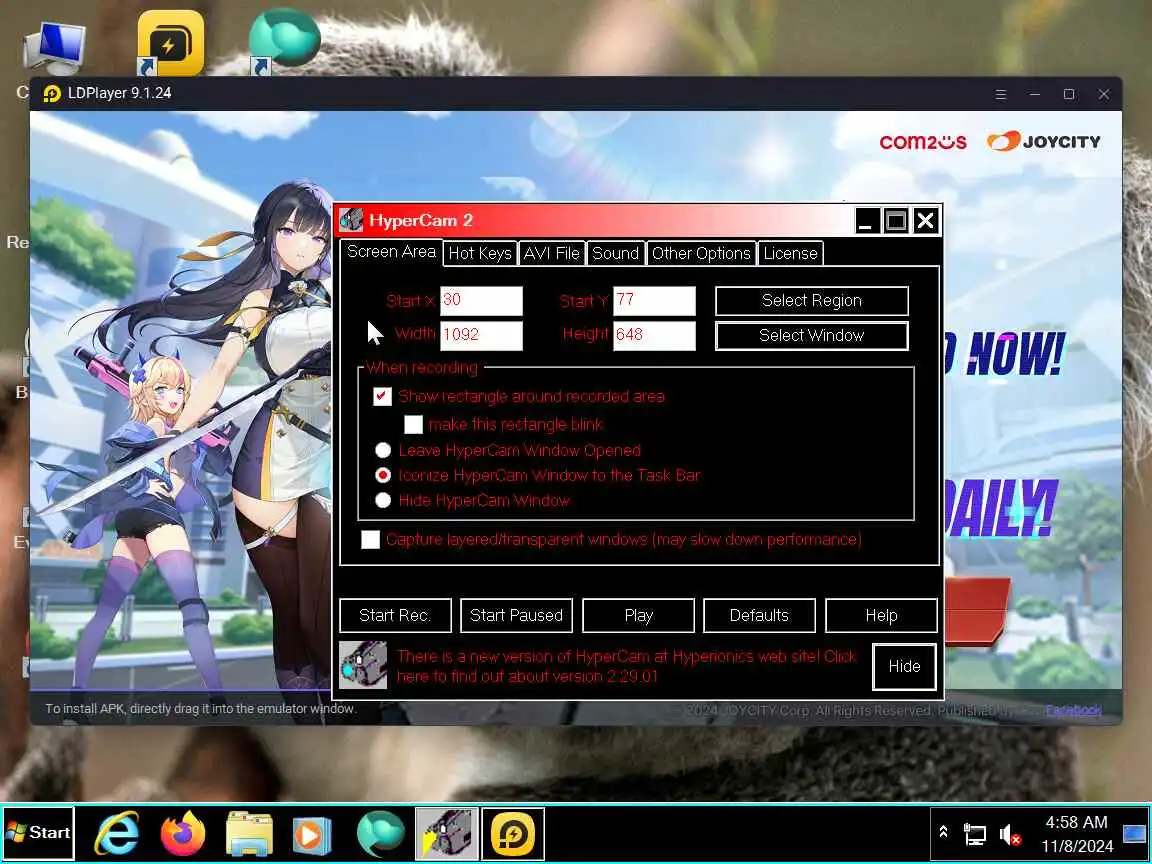
Task: Click the Width input field
Action: click(481, 335)
